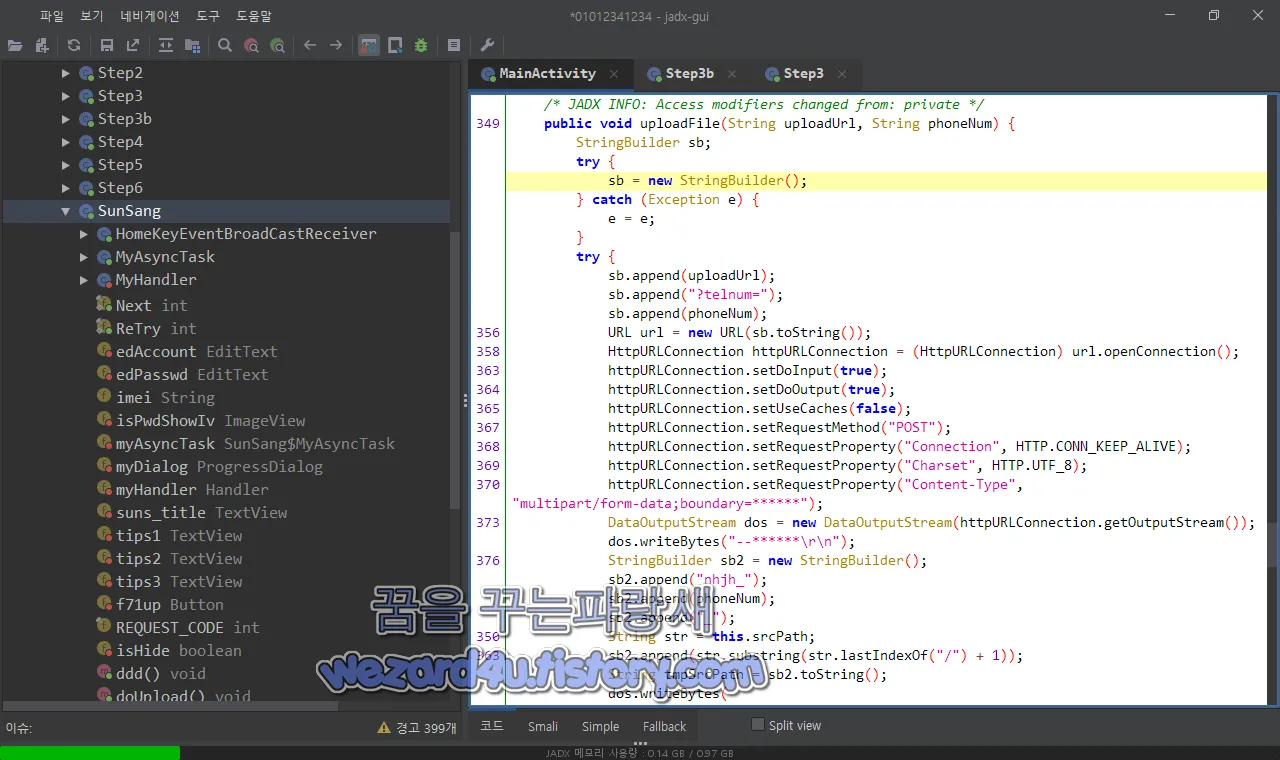Expand the Step3b tree node
Image resolution: width=1280 pixels, height=760 pixels.
click(x=66, y=119)
